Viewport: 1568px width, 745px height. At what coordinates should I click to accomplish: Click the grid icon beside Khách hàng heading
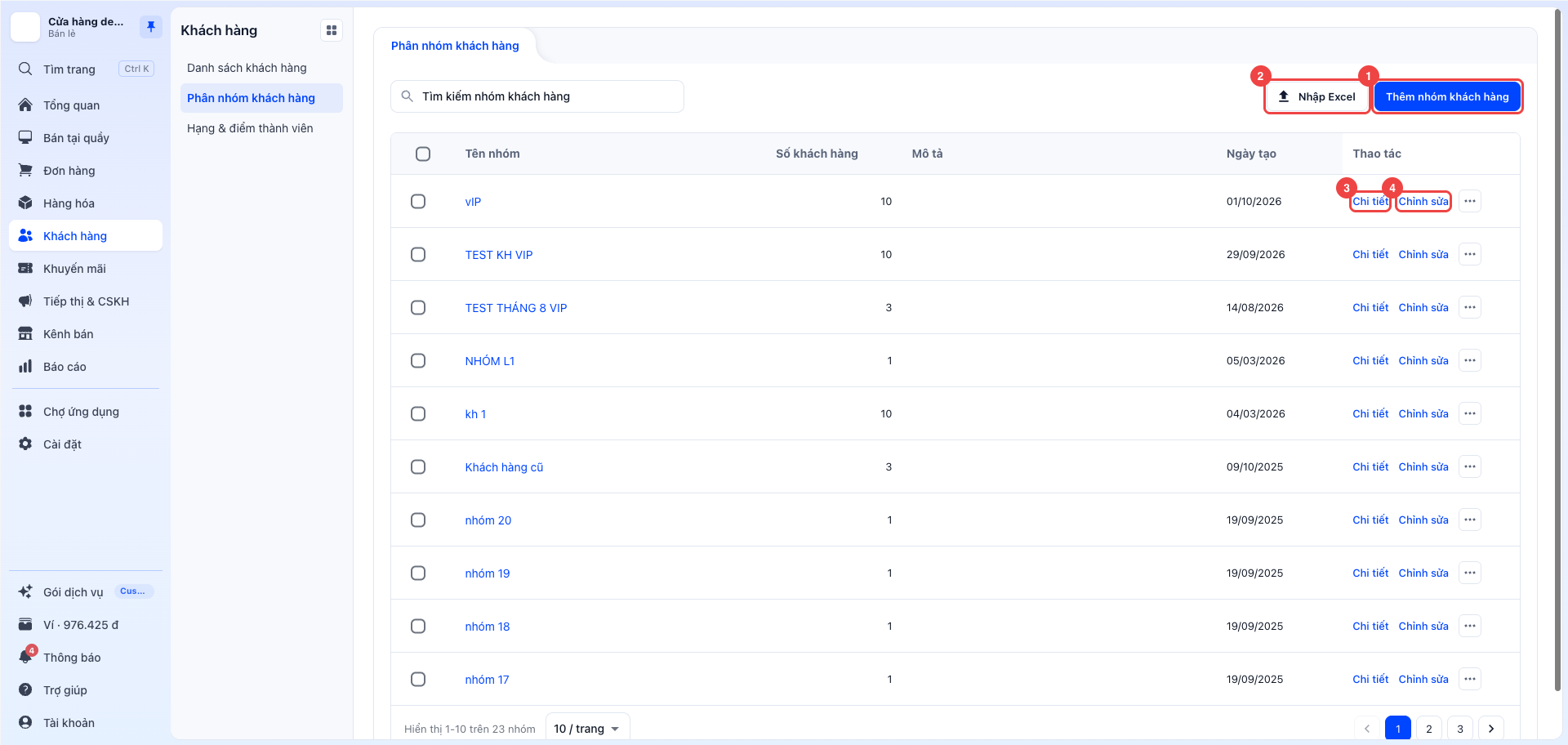point(332,30)
